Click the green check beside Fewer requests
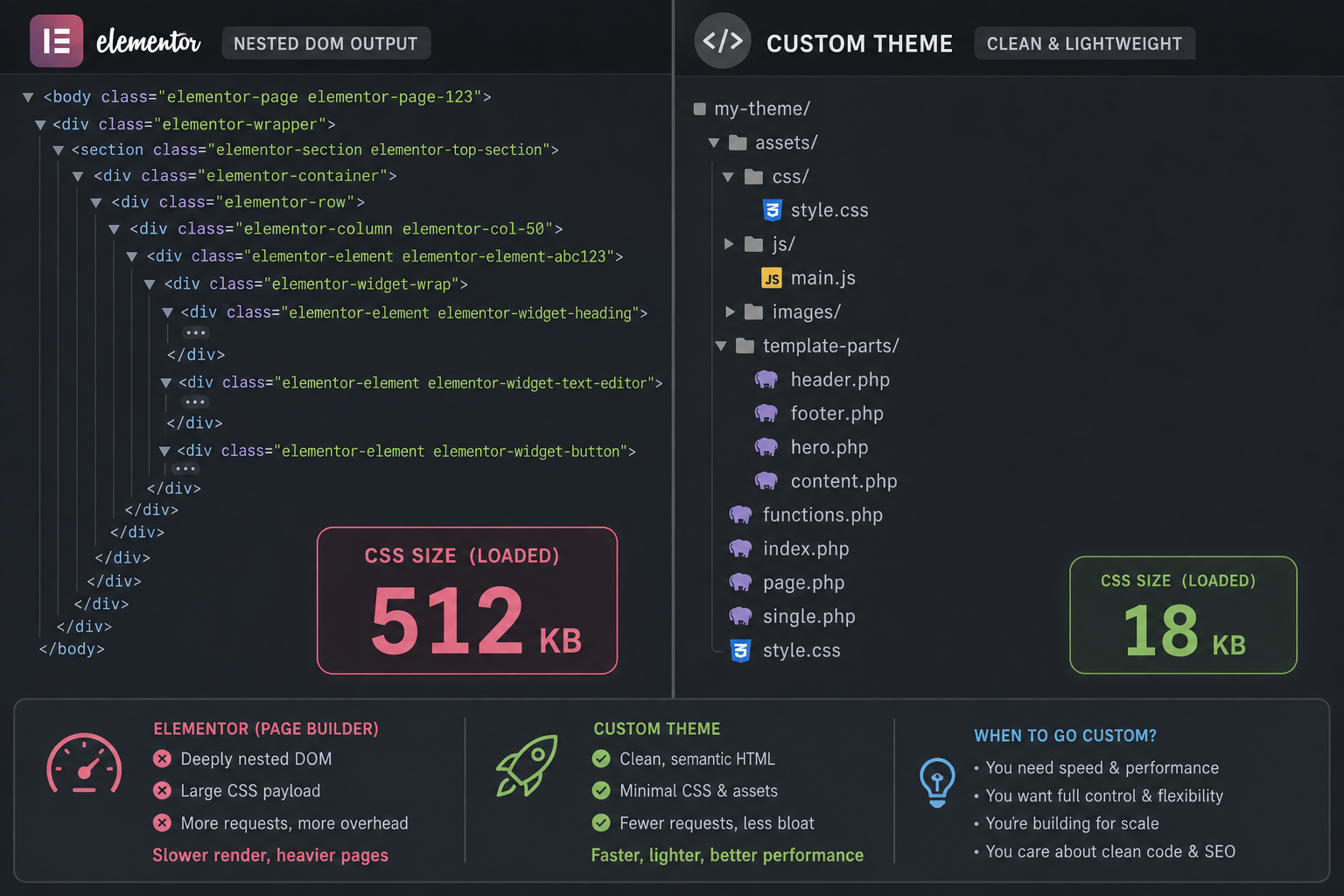Screen dimensions: 1344x896 point(601,822)
